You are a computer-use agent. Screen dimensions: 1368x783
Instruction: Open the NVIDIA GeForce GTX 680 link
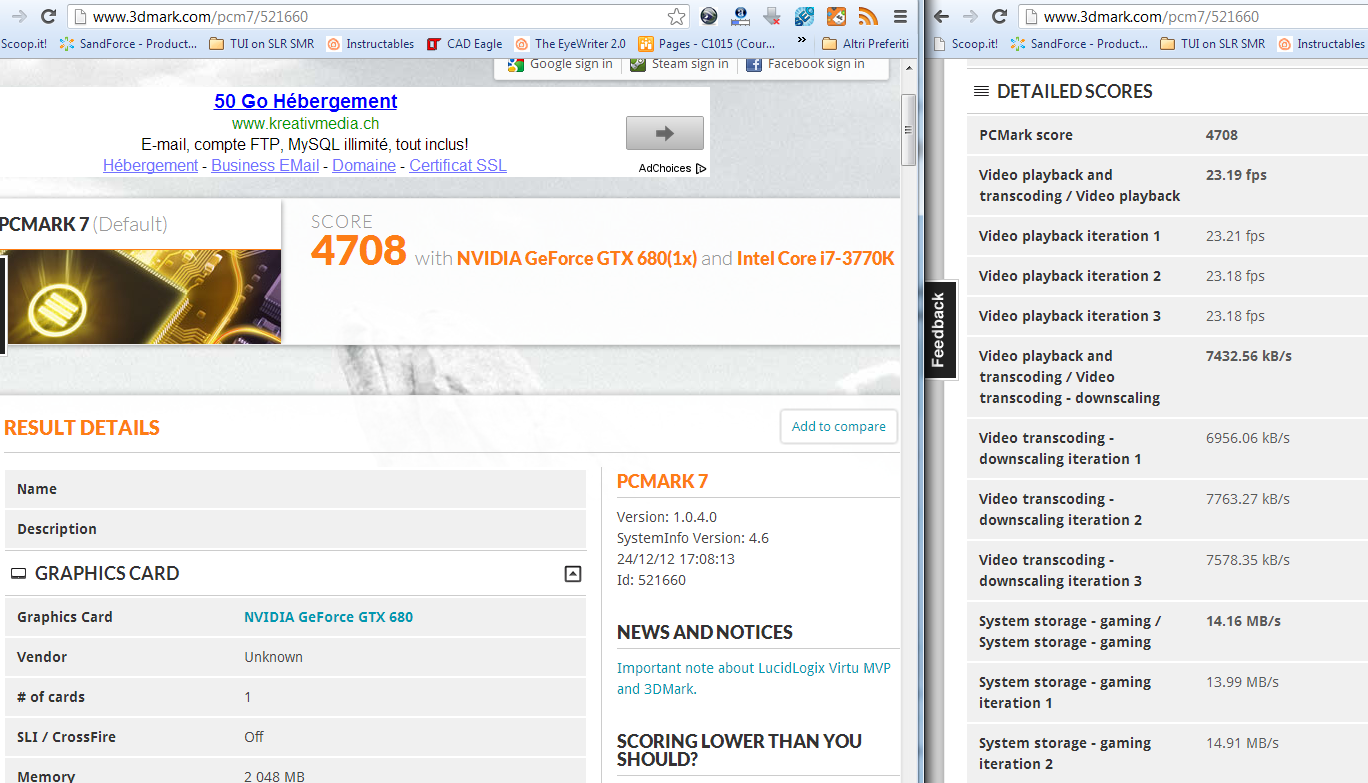pyautogui.click(x=328, y=617)
